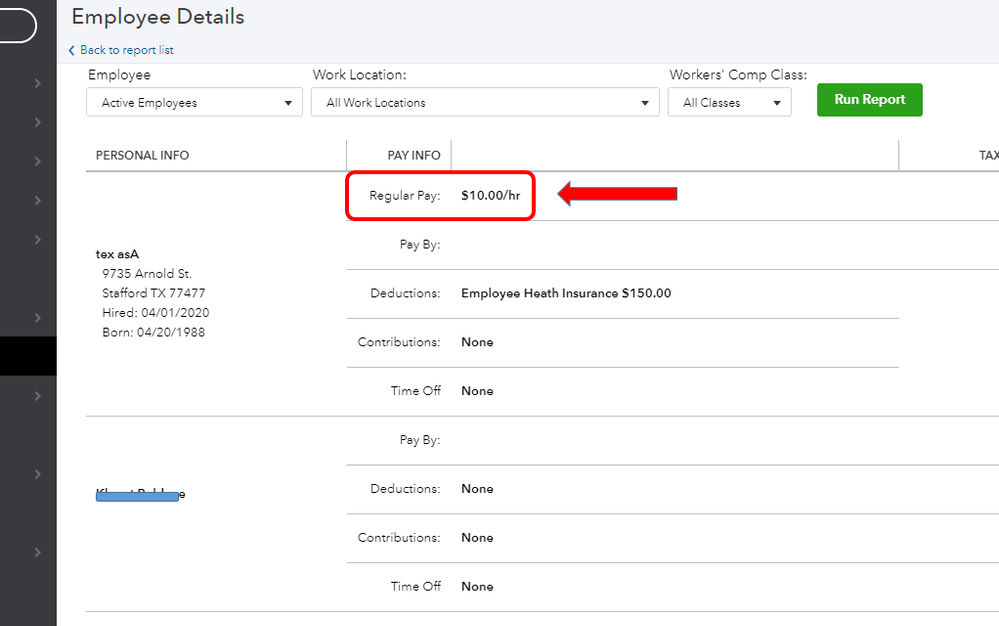This screenshot has height=626, width=999.
Task: Expand the topmost chevron in dark sidebar
Action: (x=37, y=83)
